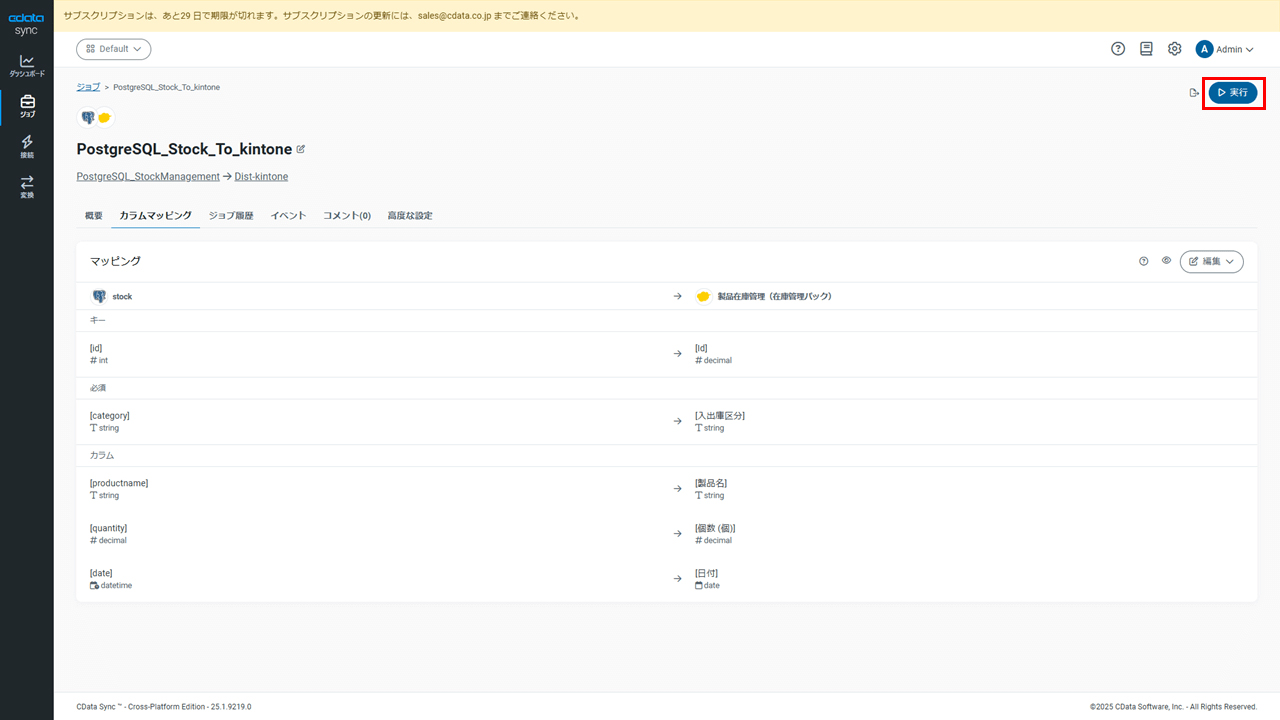Click the ジョブ breadcrumb link
This screenshot has height=720, width=1280.
(x=88, y=87)
